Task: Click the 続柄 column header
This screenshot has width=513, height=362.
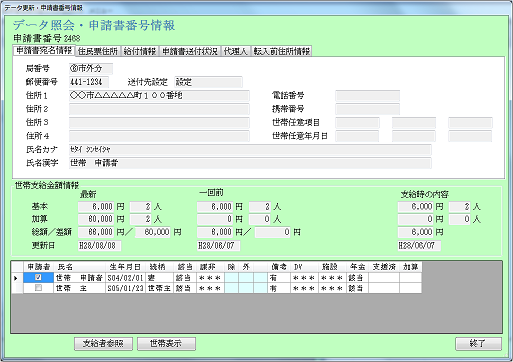Action: [159, 267]
